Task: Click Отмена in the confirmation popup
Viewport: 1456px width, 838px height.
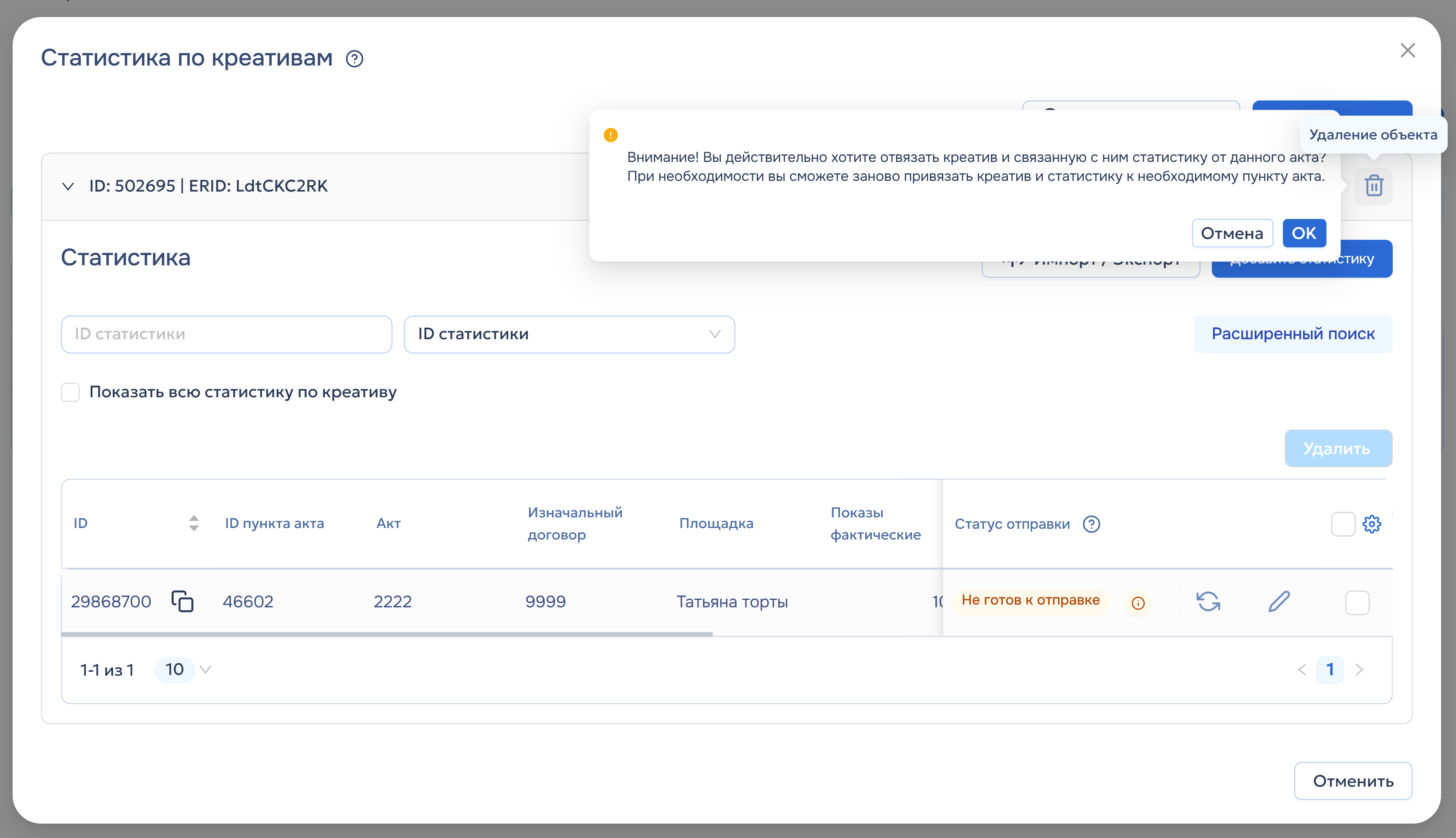Action: [1232, 233]
